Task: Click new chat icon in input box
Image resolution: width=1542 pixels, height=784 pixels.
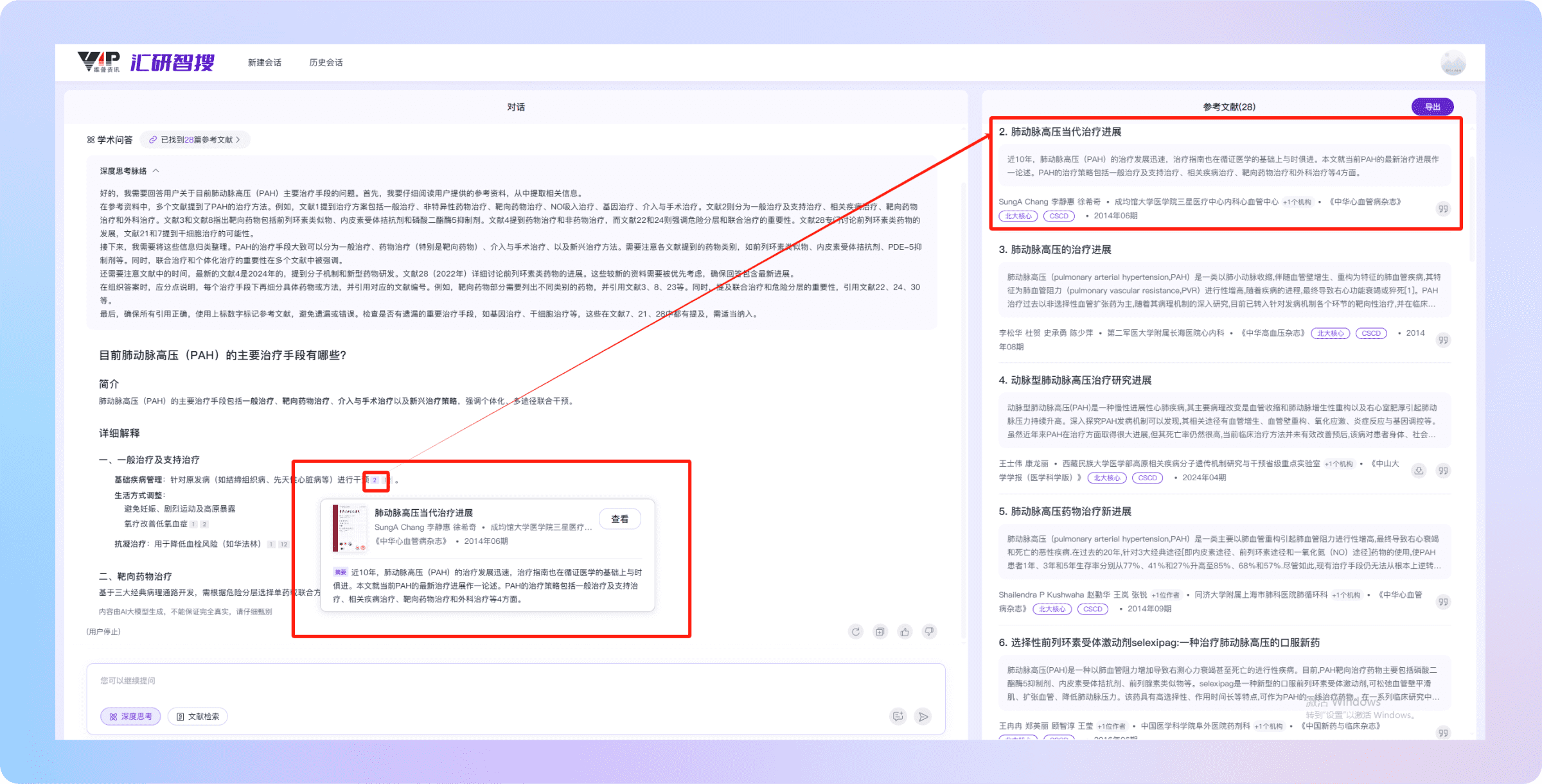Action: coord(898,717)
